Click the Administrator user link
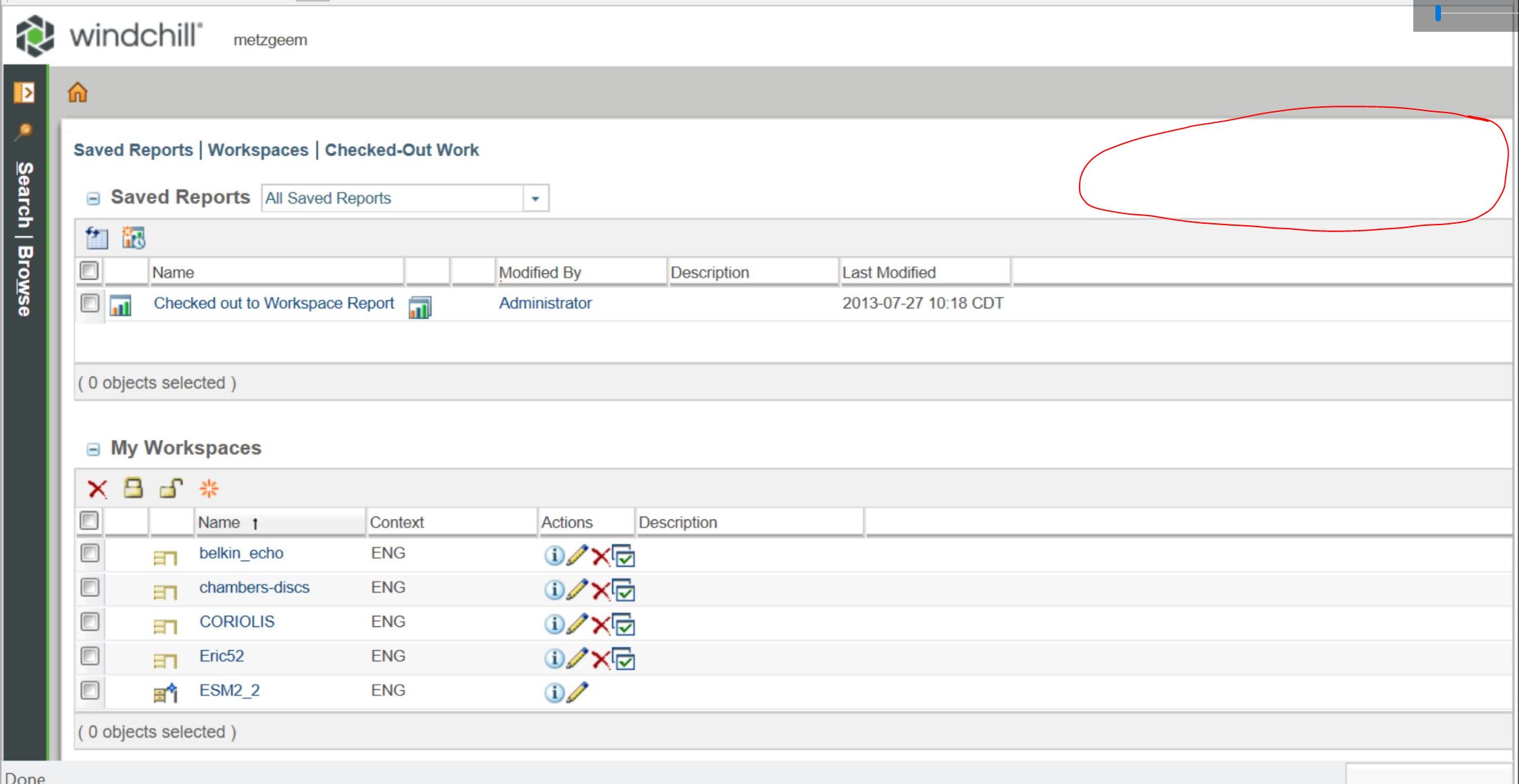 pyautogui.click(x=545, y=303)
